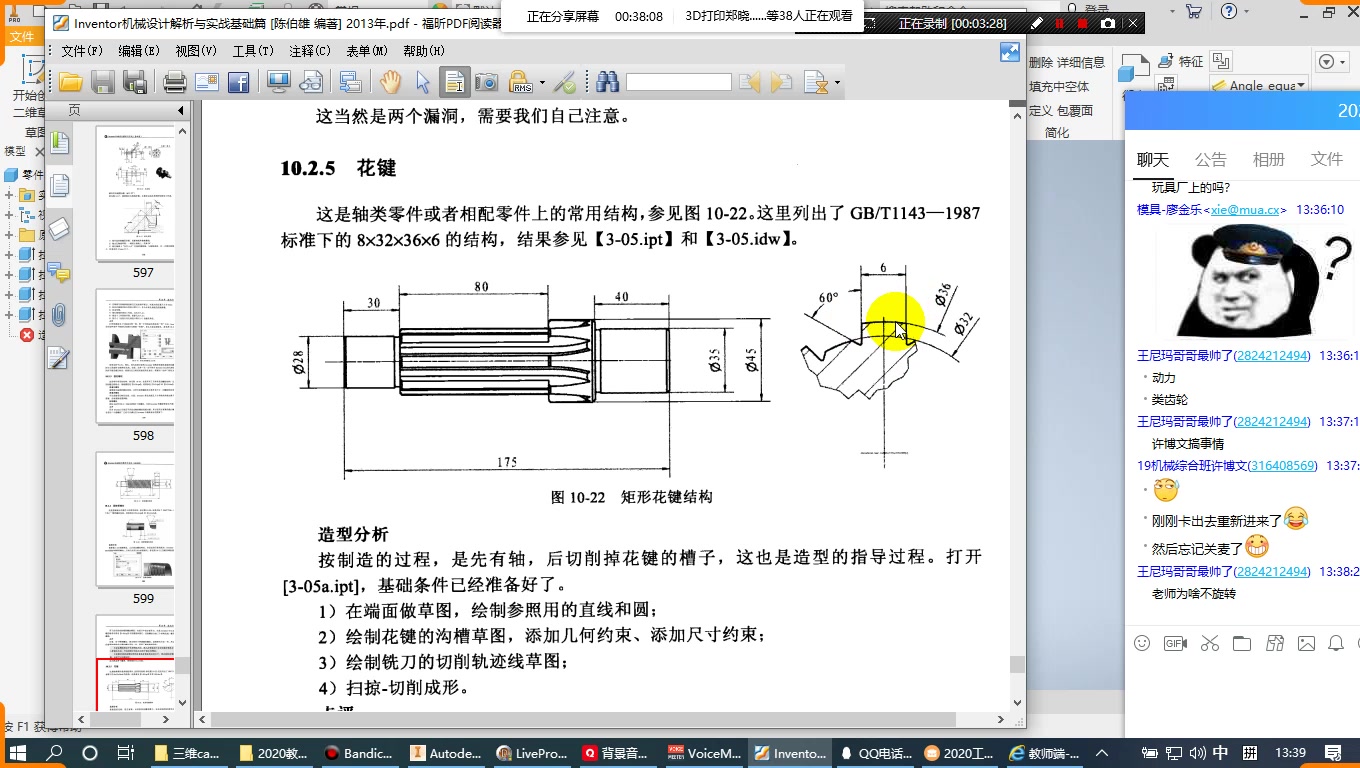Image resolution: width=1360 pixels, height=768 pixels.
Task: Select the arrow Select tool
Action: (421, 83)
